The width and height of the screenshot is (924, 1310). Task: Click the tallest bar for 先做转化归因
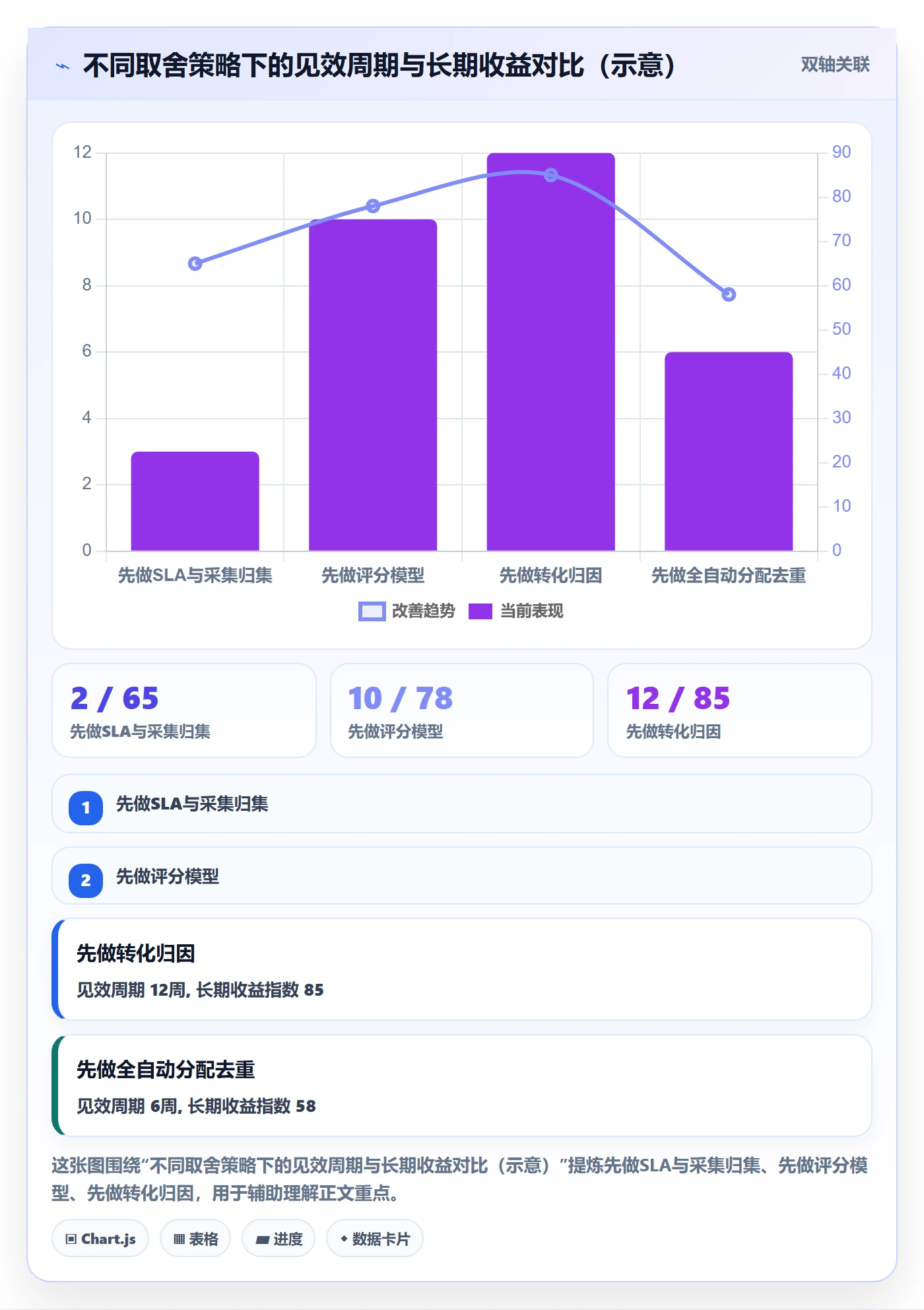click(x=551, y=352)
